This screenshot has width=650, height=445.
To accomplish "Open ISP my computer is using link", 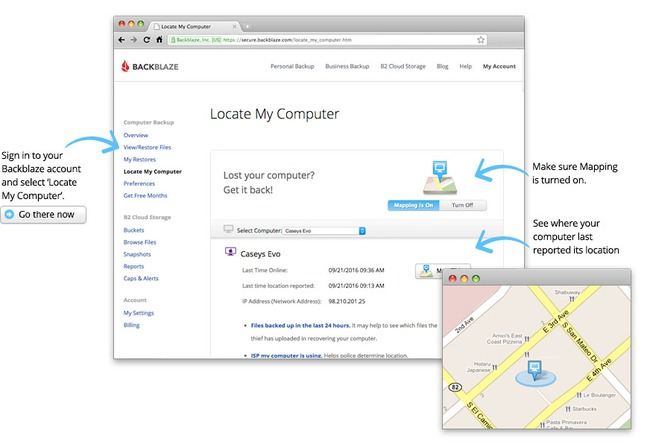I will (286, 355).
